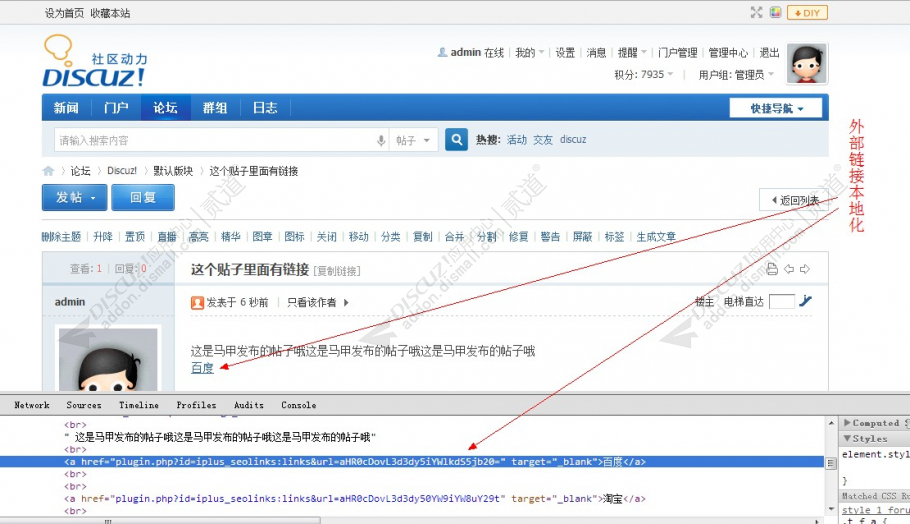
Task: Open the 门户管理 link
Action: coord(678,53)
